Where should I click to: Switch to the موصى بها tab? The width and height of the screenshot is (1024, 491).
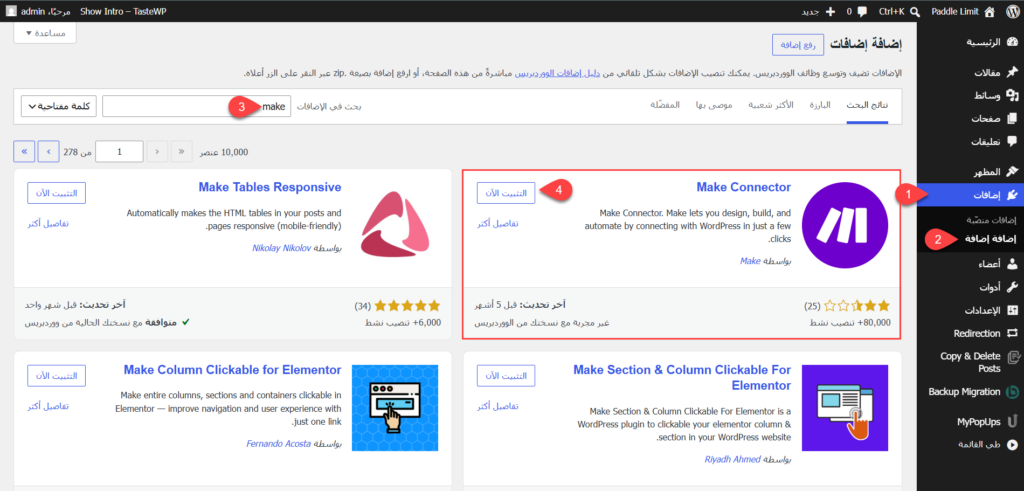tap(714, 106)
